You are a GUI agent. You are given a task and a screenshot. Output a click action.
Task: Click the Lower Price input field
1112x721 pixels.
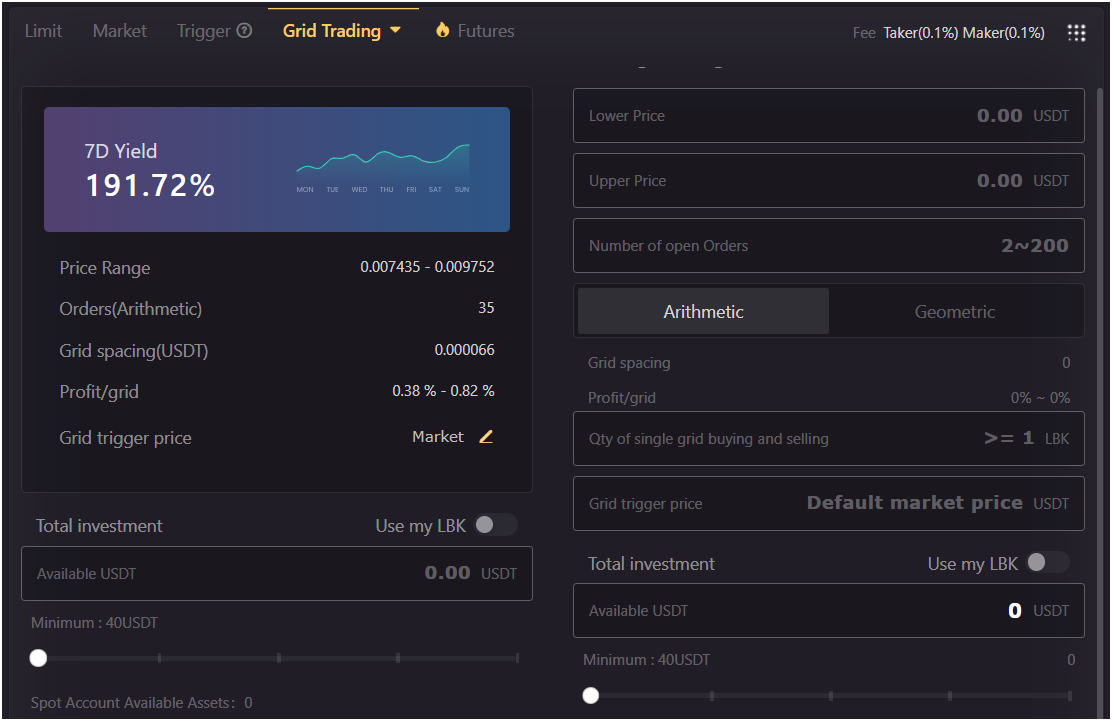click(828, 115)
